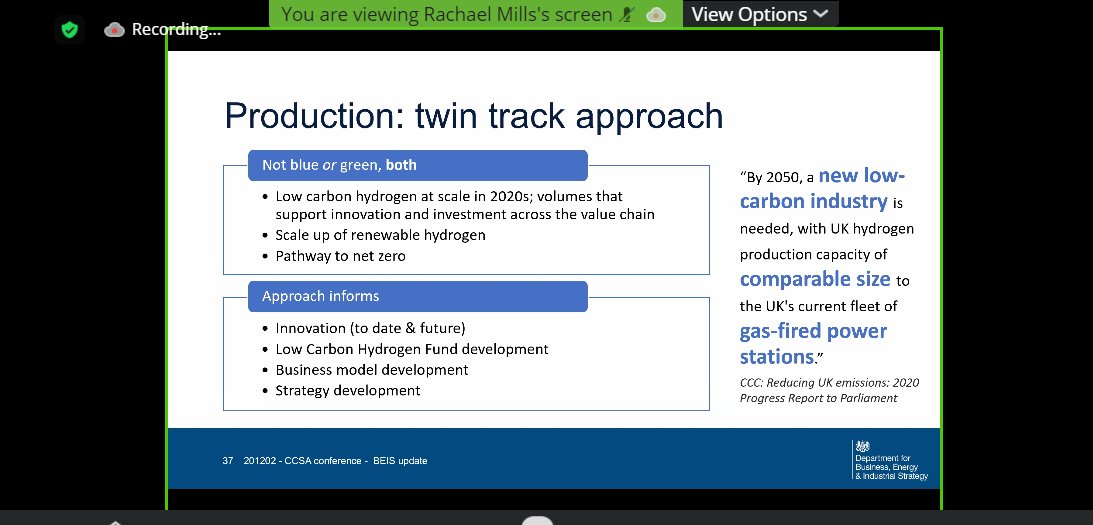The width and height of the screenshot is (1093, 525).
Task: Click the muted microphone icon in share banner
Action: click(627, 14)
